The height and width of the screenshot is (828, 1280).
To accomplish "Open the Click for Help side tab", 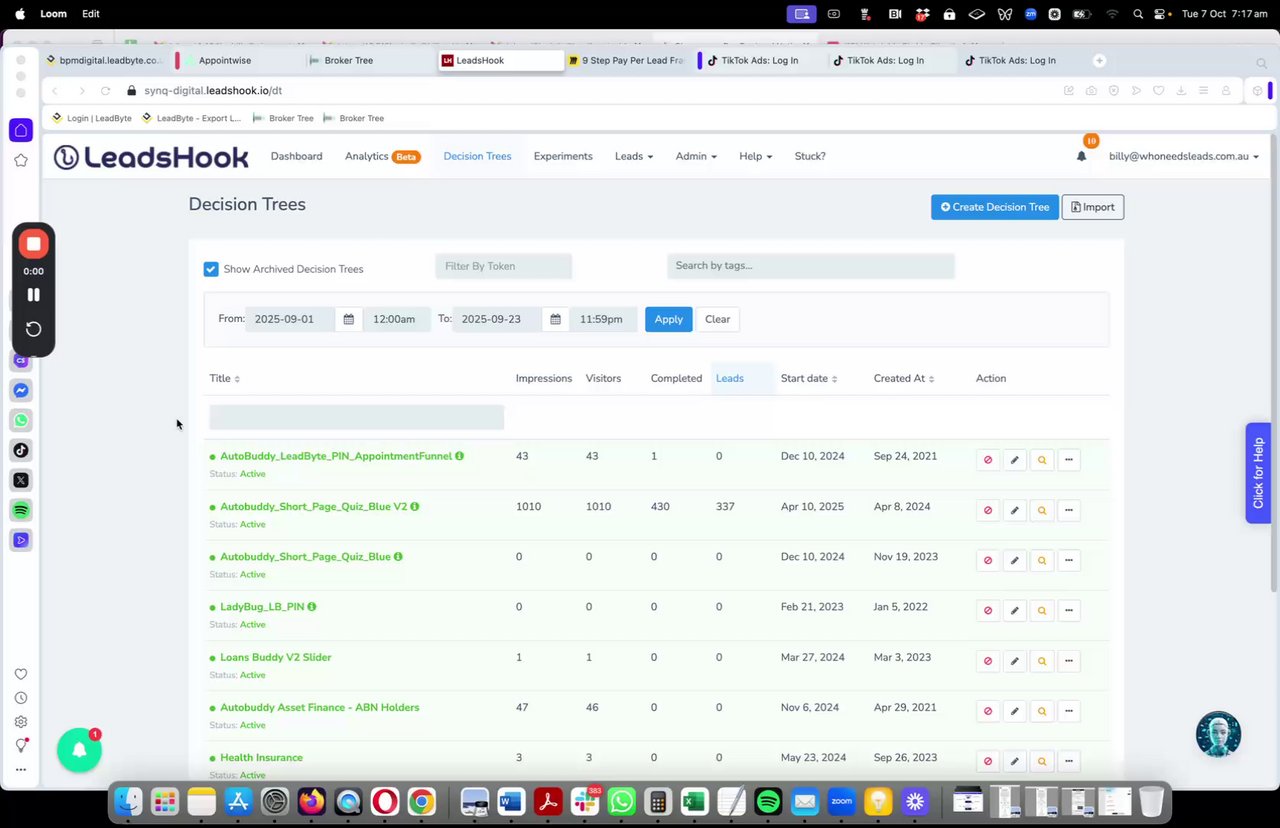I will [1258, 473].
